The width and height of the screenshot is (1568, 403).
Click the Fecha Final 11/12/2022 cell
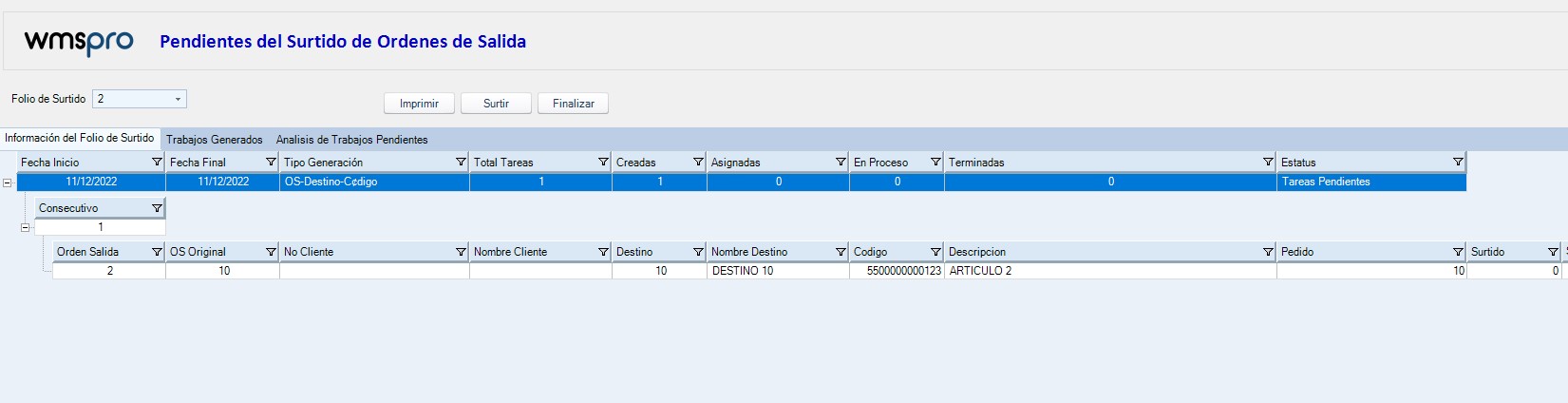coord(222,182)
